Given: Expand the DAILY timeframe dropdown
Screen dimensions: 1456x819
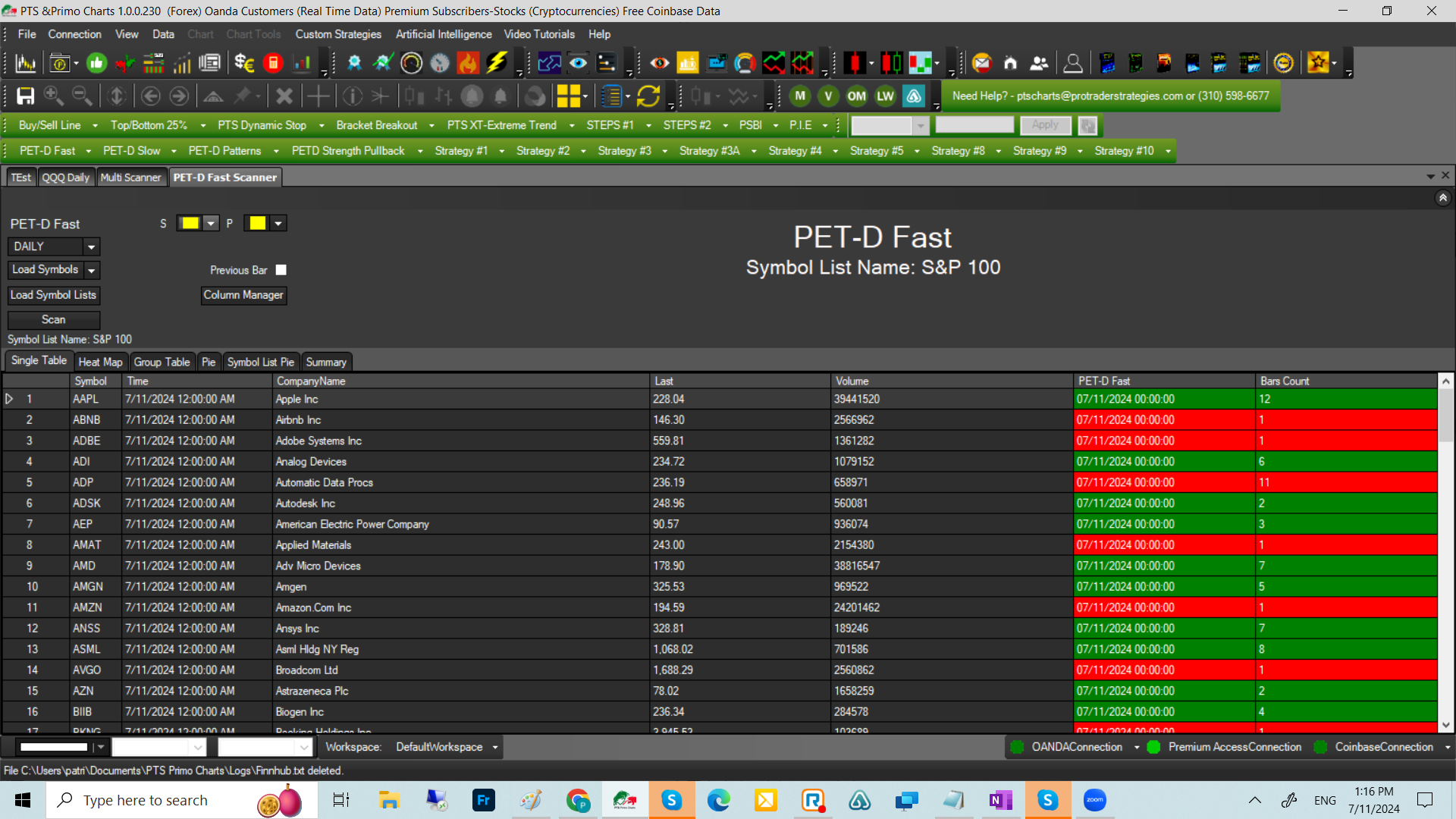Looking at the screenshot, I should coord(91,246).
